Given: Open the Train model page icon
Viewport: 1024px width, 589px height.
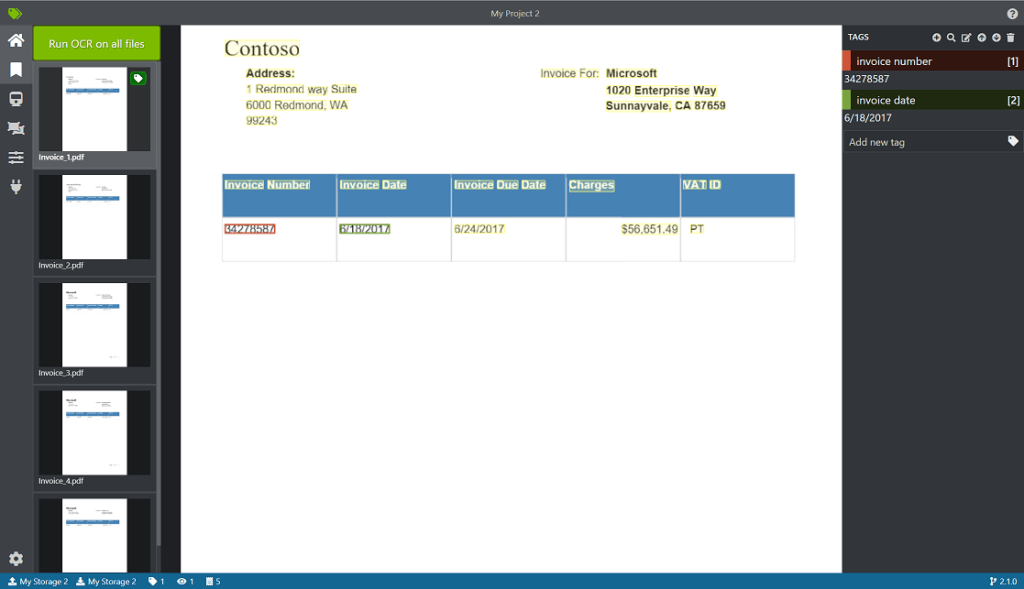Looking at the screenshot, I should point(15,99).
